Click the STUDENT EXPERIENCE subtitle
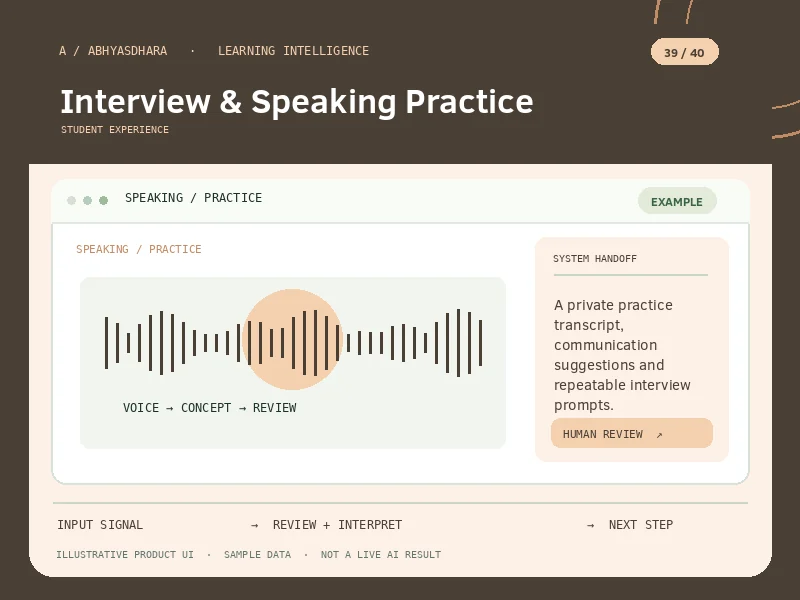 [x=115, y=130]
